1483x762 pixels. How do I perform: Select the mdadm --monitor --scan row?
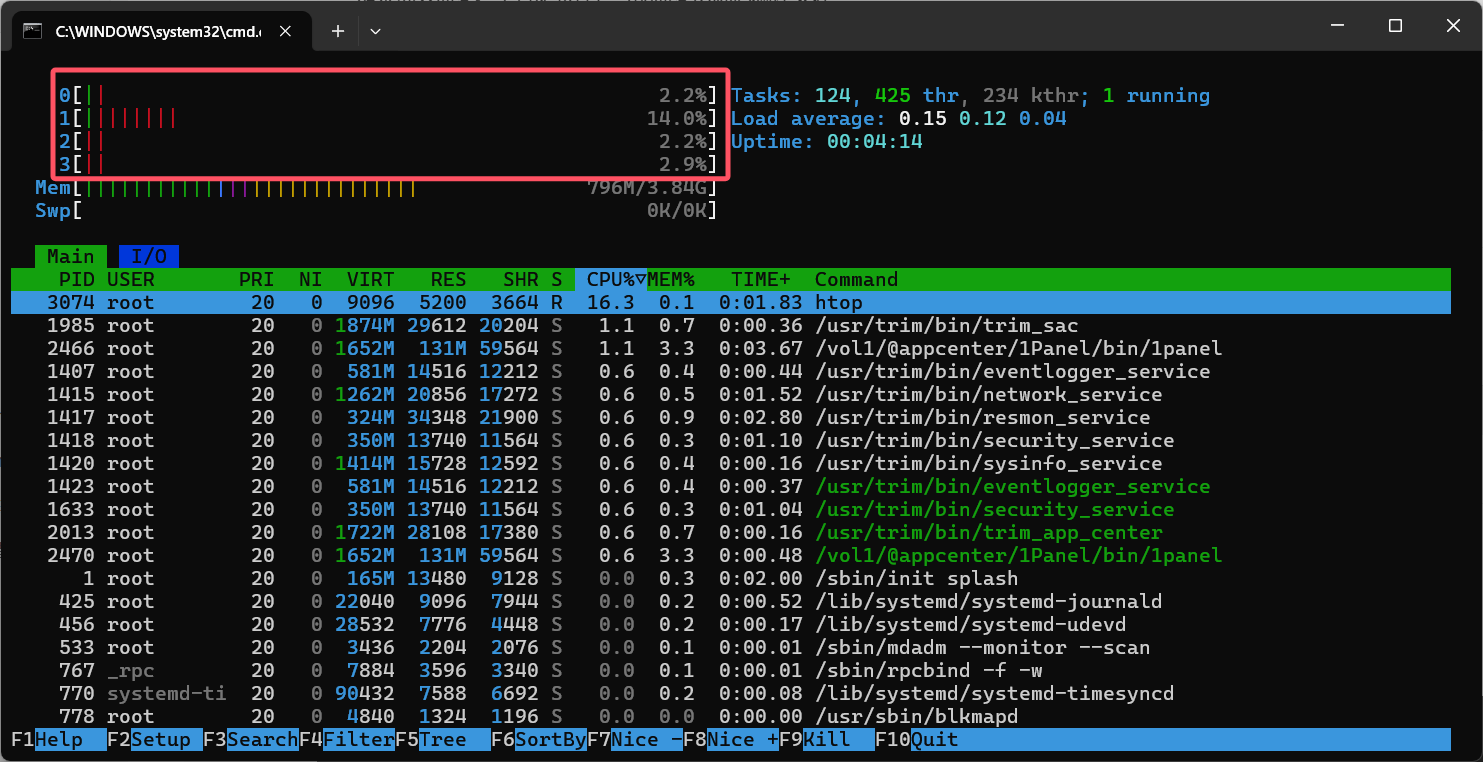[x=731, y=647]
